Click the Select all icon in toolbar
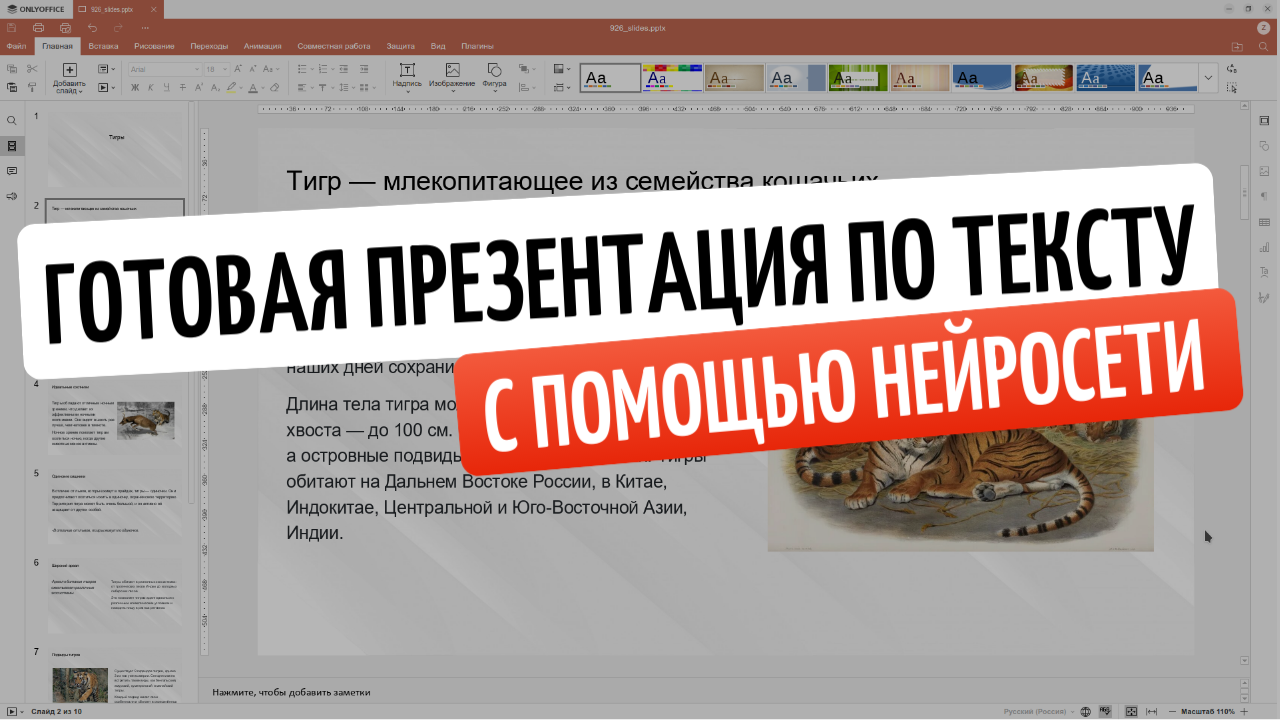Viewport: 1280px width, 720px height. 1231,88
